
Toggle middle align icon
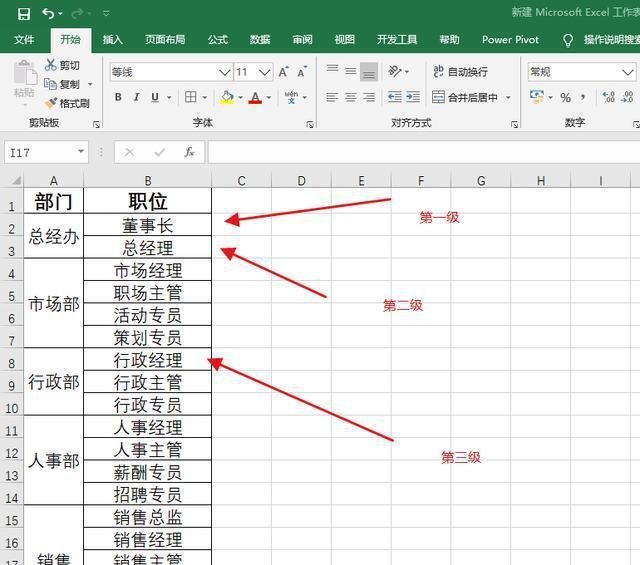pos(351,71)
